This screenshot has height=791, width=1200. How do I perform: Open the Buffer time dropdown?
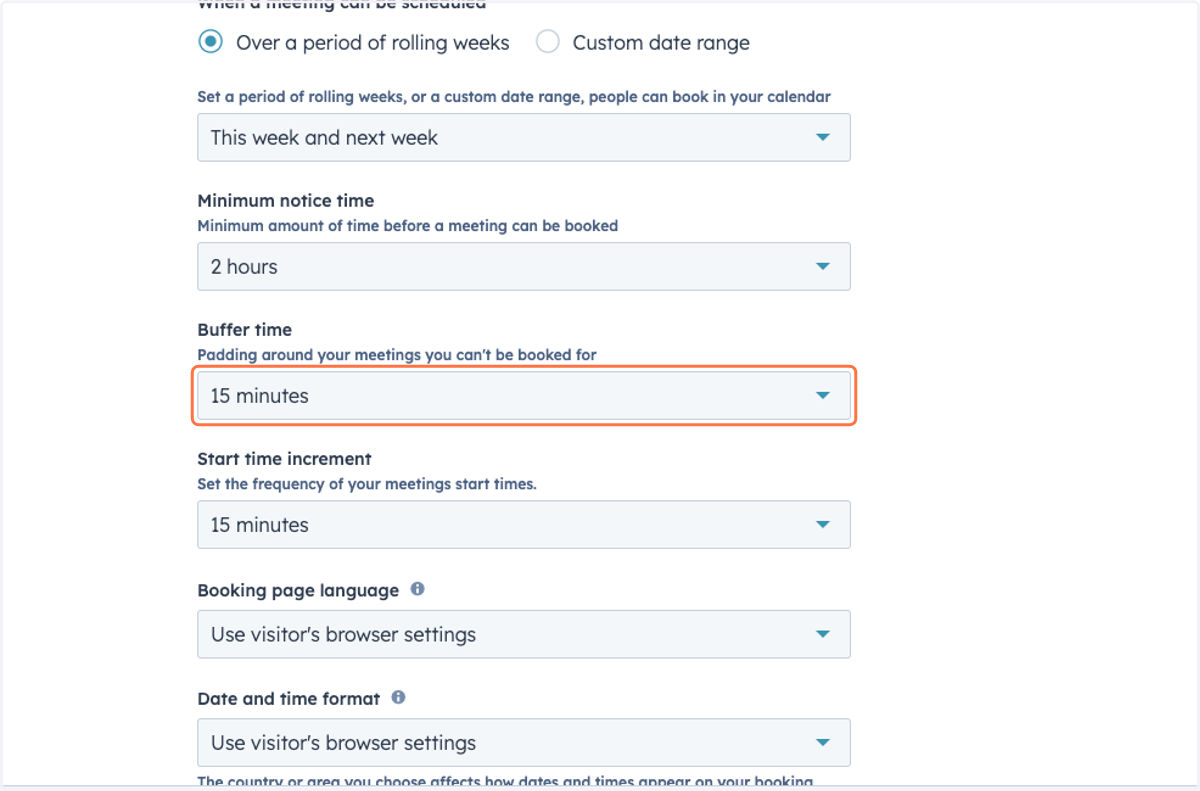(524, 395)
